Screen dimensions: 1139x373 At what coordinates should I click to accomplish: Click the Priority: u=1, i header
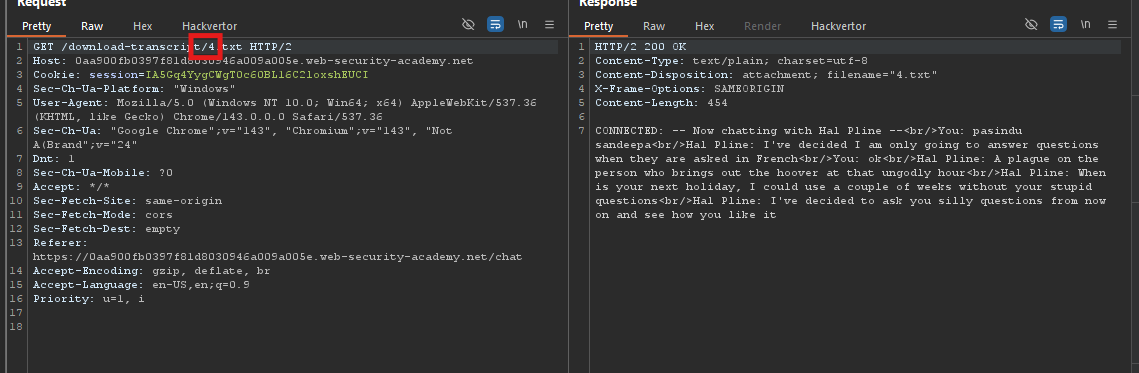coord(89,299)
